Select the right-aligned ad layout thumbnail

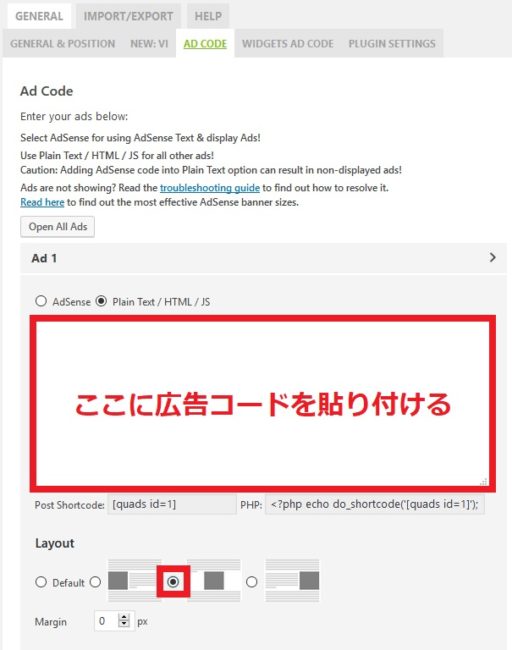pyautogui.click(x=292, y=580)
